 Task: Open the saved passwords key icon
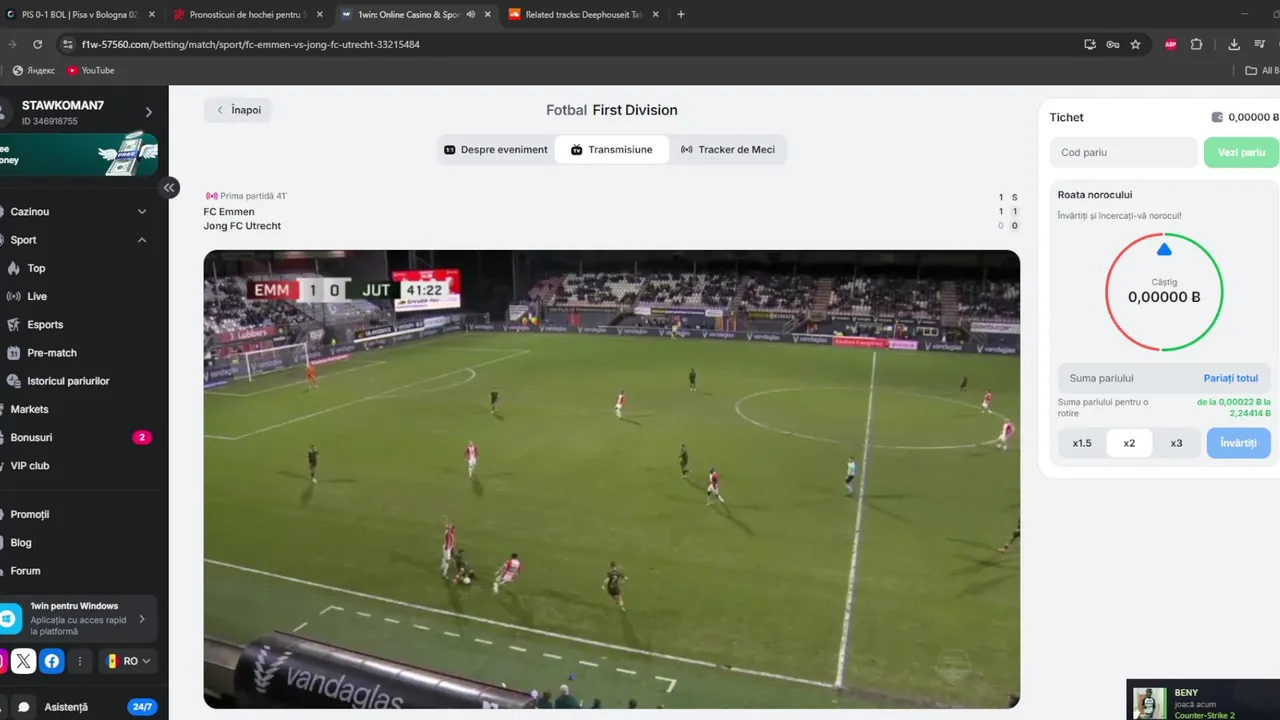tap(1113, 44)
